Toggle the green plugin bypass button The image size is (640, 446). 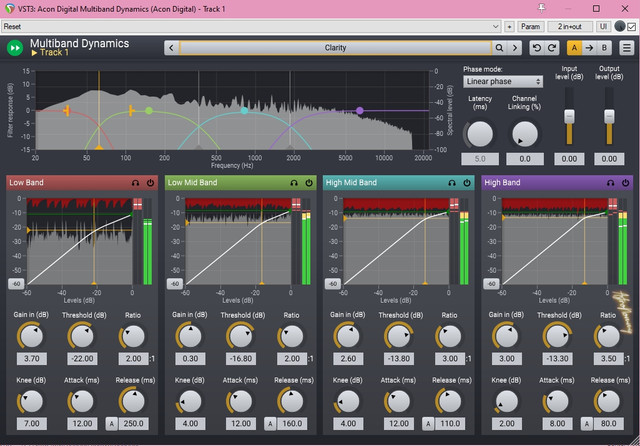tap(15, 48)
